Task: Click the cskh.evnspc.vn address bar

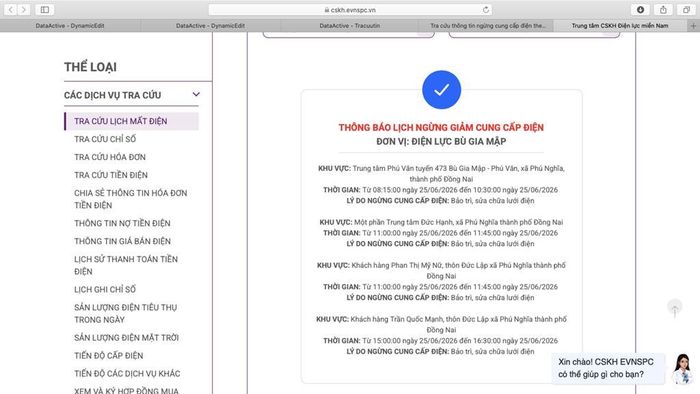Action: [x=350, y=9]
